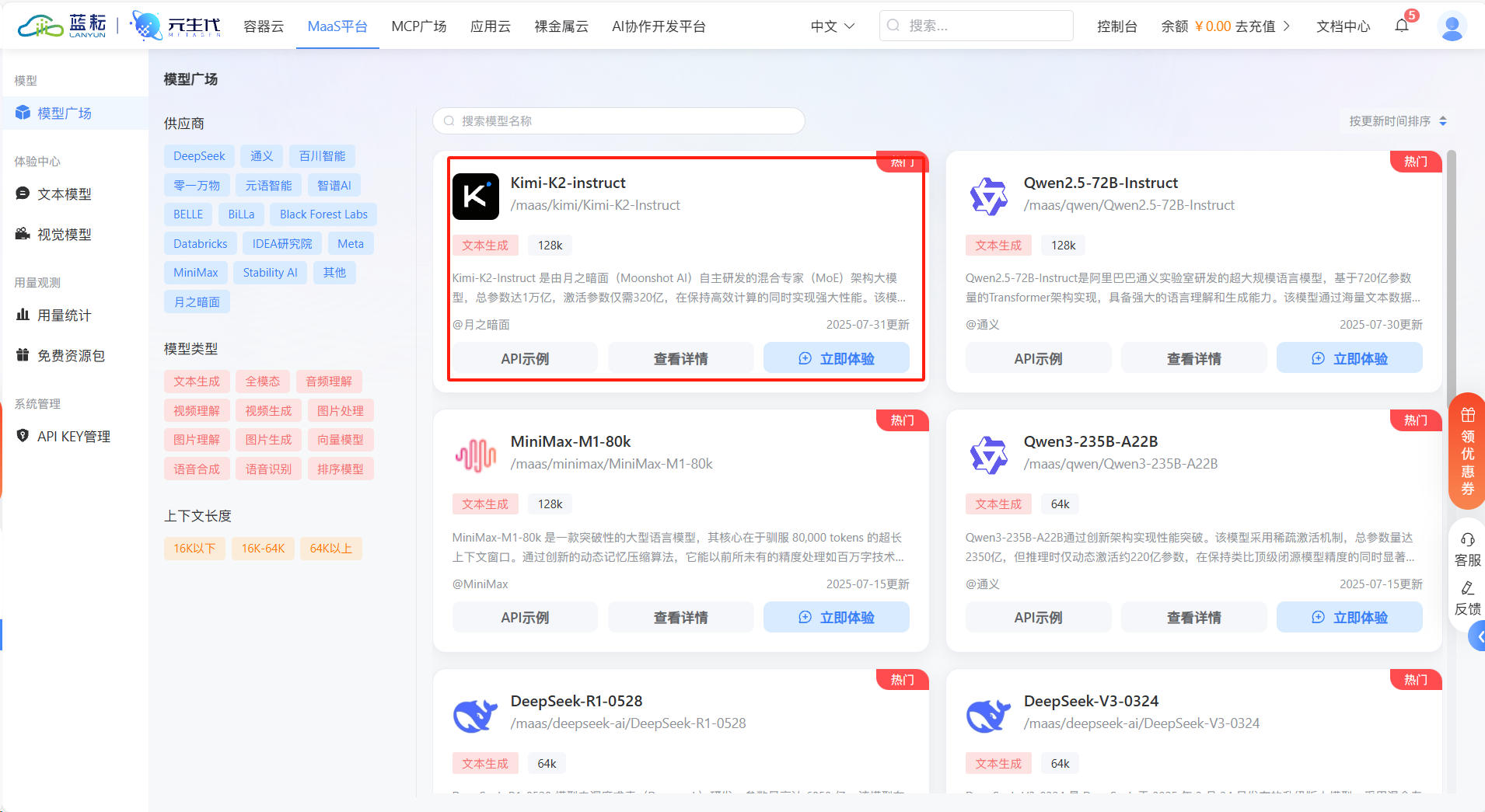Open 反馈 feedback pencil icon
This screenshot has height=812, width=1485.
coord(1468,588)
